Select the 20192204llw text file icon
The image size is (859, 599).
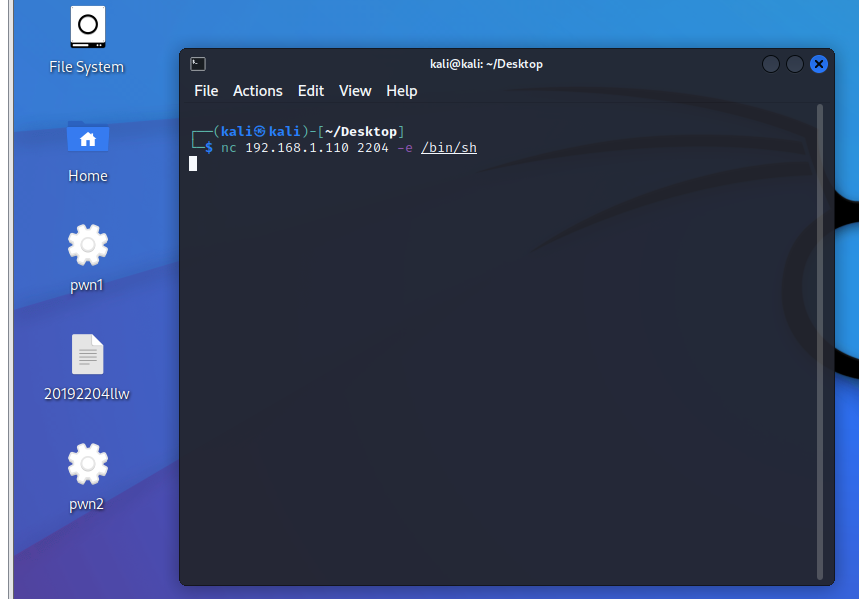pos(88,354)
